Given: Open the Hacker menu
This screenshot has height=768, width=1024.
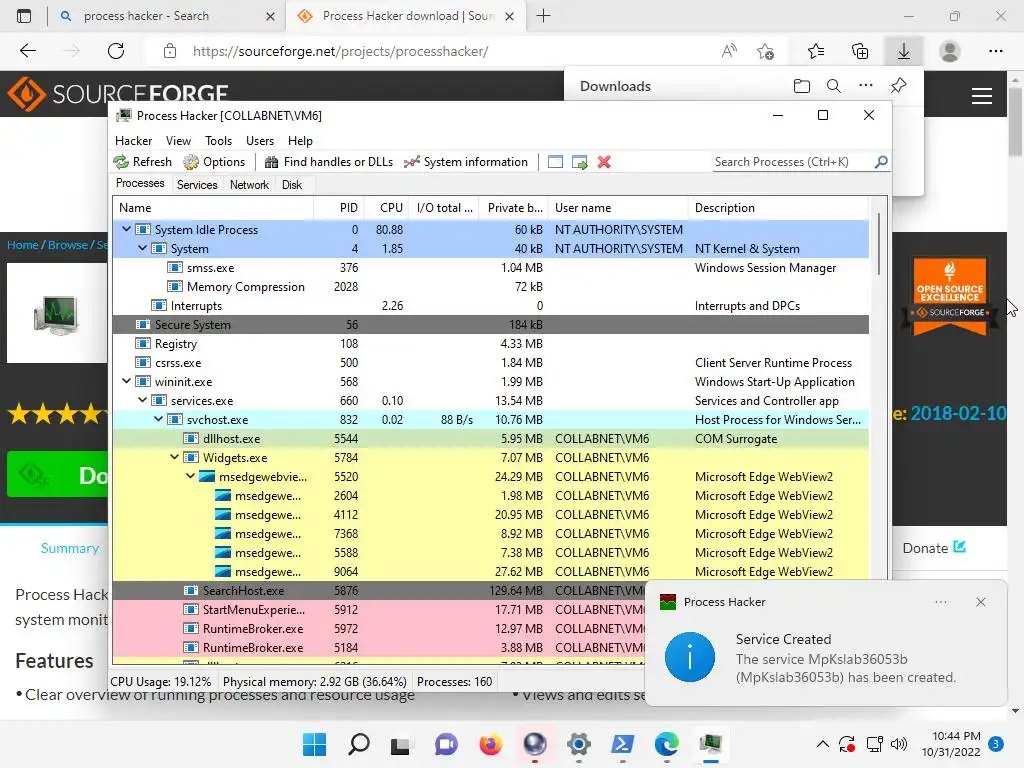Looking at the screenshot, I should click(133, 140).
